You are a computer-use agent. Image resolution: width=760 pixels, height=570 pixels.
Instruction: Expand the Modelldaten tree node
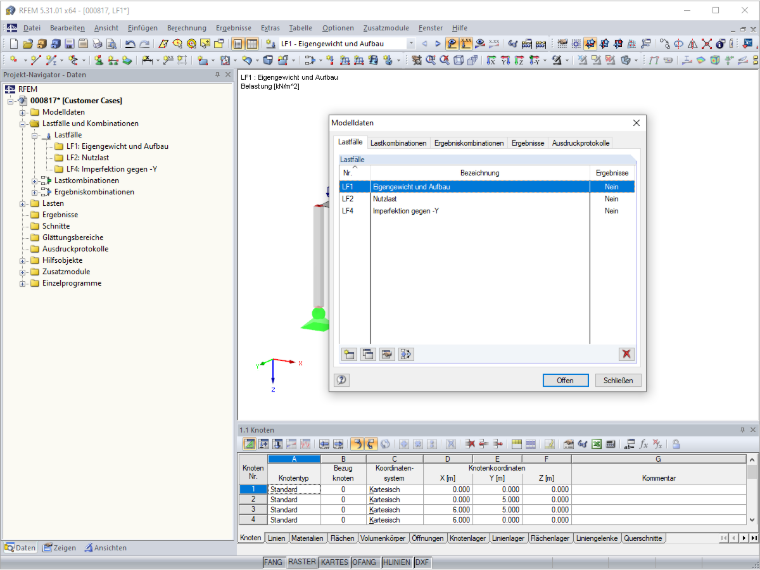[22, 112]
